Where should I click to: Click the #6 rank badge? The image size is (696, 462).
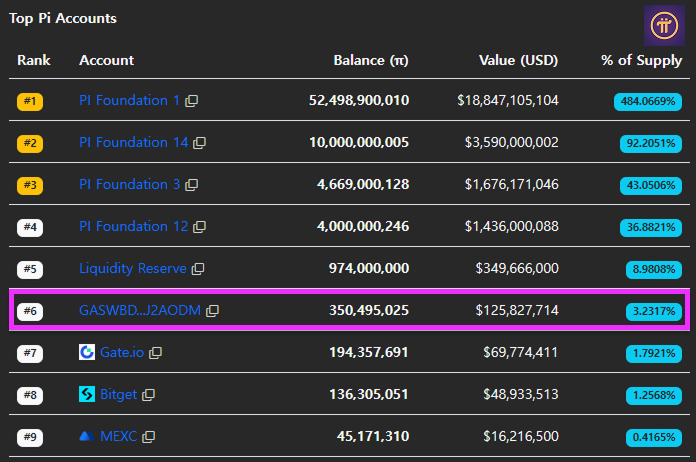[30, 312]
